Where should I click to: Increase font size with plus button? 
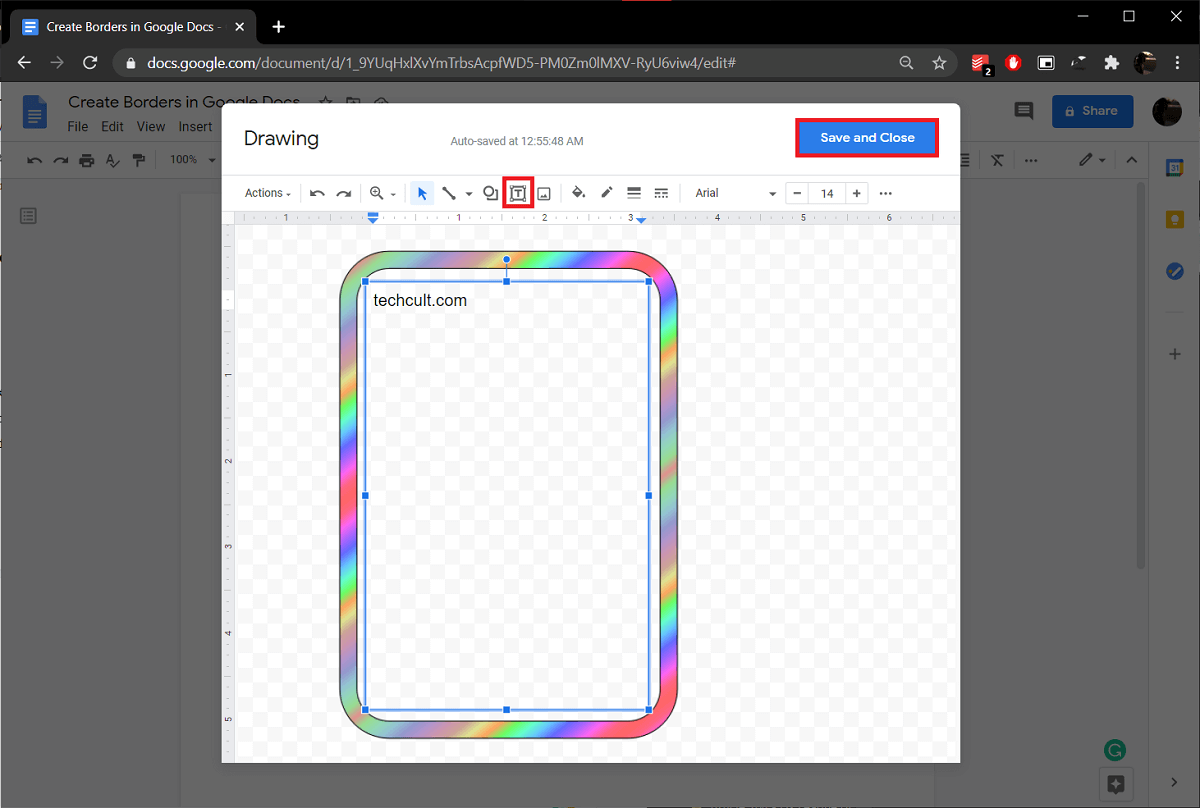click(857, 193)
